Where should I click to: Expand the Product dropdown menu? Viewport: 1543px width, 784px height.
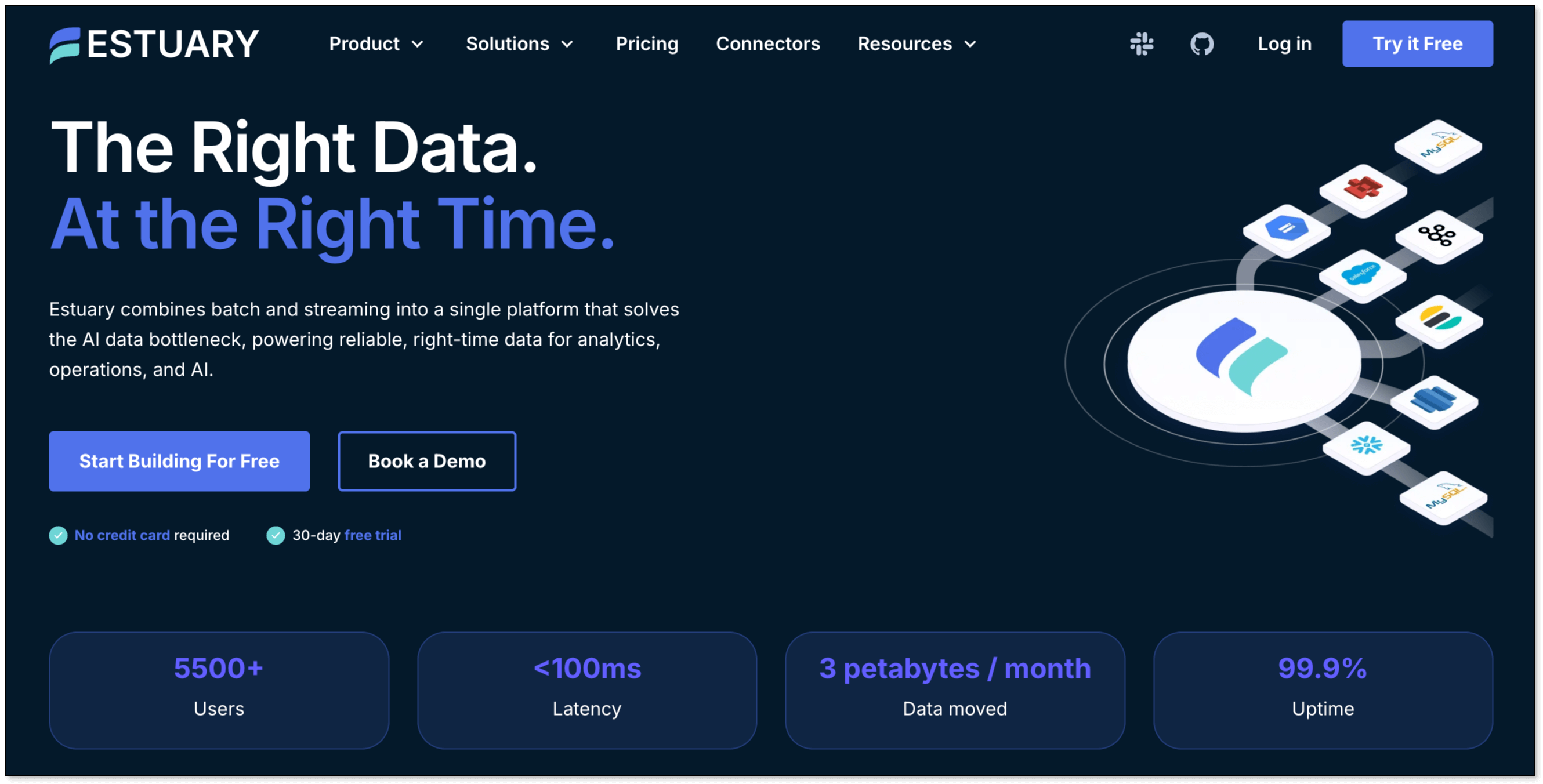(x=376, y=43)
